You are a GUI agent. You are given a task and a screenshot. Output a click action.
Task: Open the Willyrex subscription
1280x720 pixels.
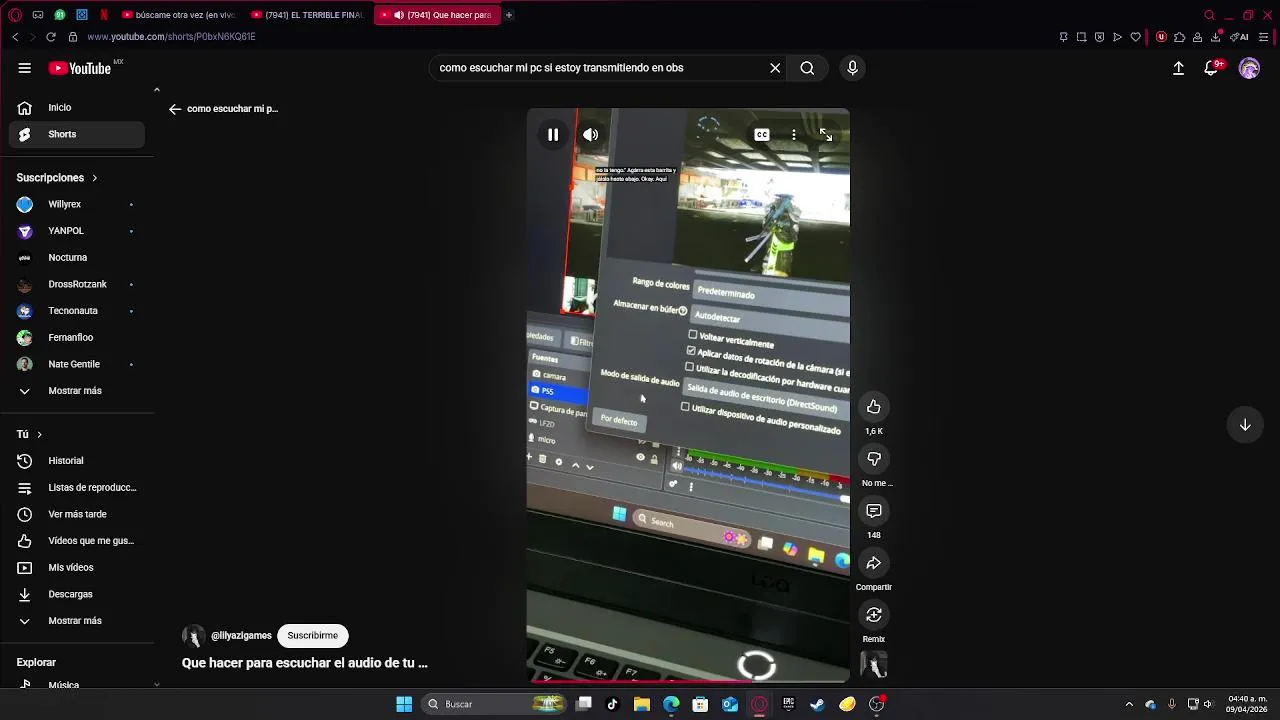(77, 204)
